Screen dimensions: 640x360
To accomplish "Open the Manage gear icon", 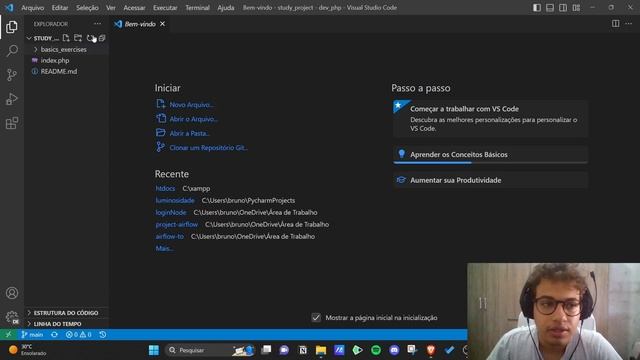I will (x=12, y=317).
